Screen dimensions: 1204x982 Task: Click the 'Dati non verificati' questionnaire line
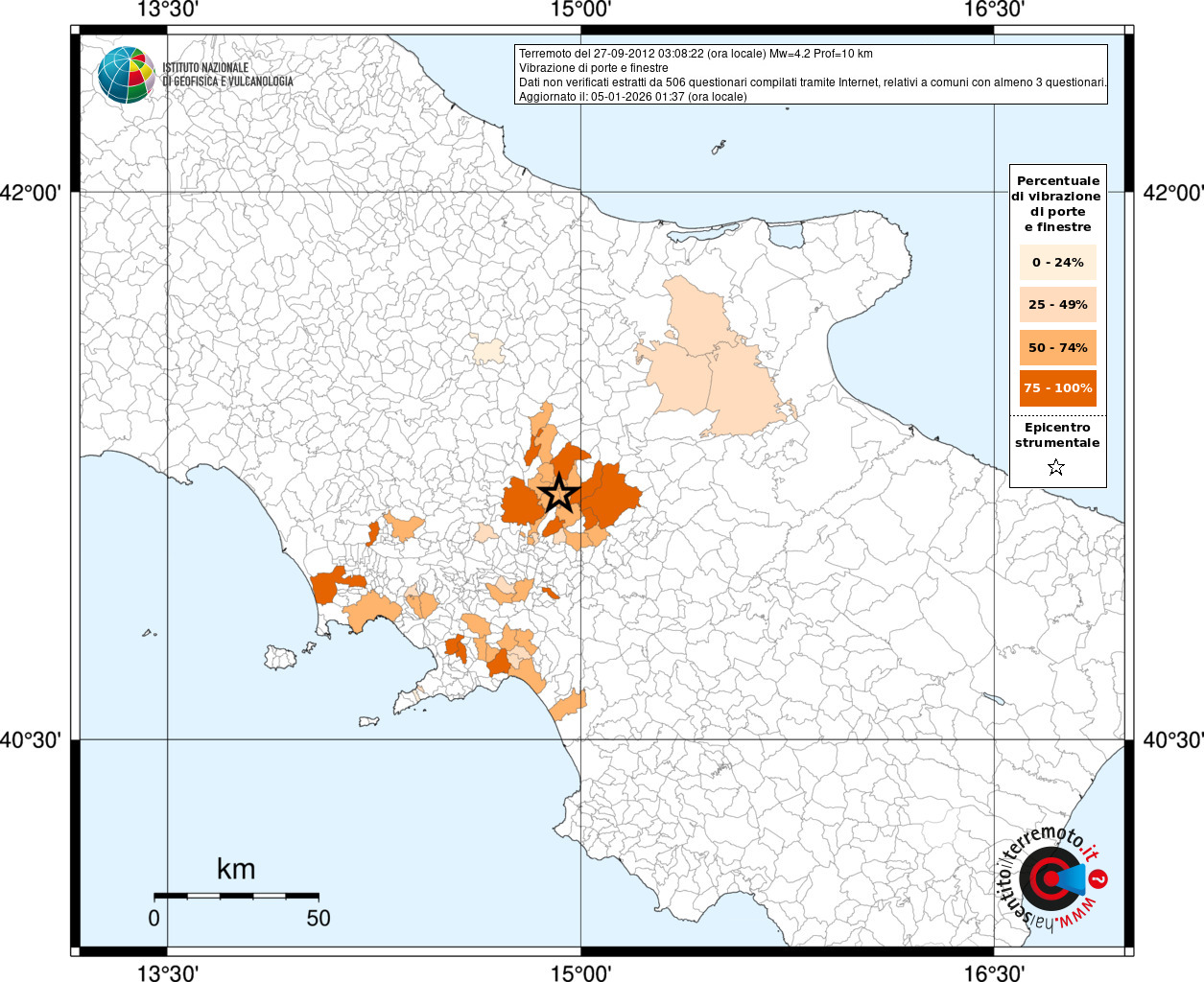(x=813, y=82)
